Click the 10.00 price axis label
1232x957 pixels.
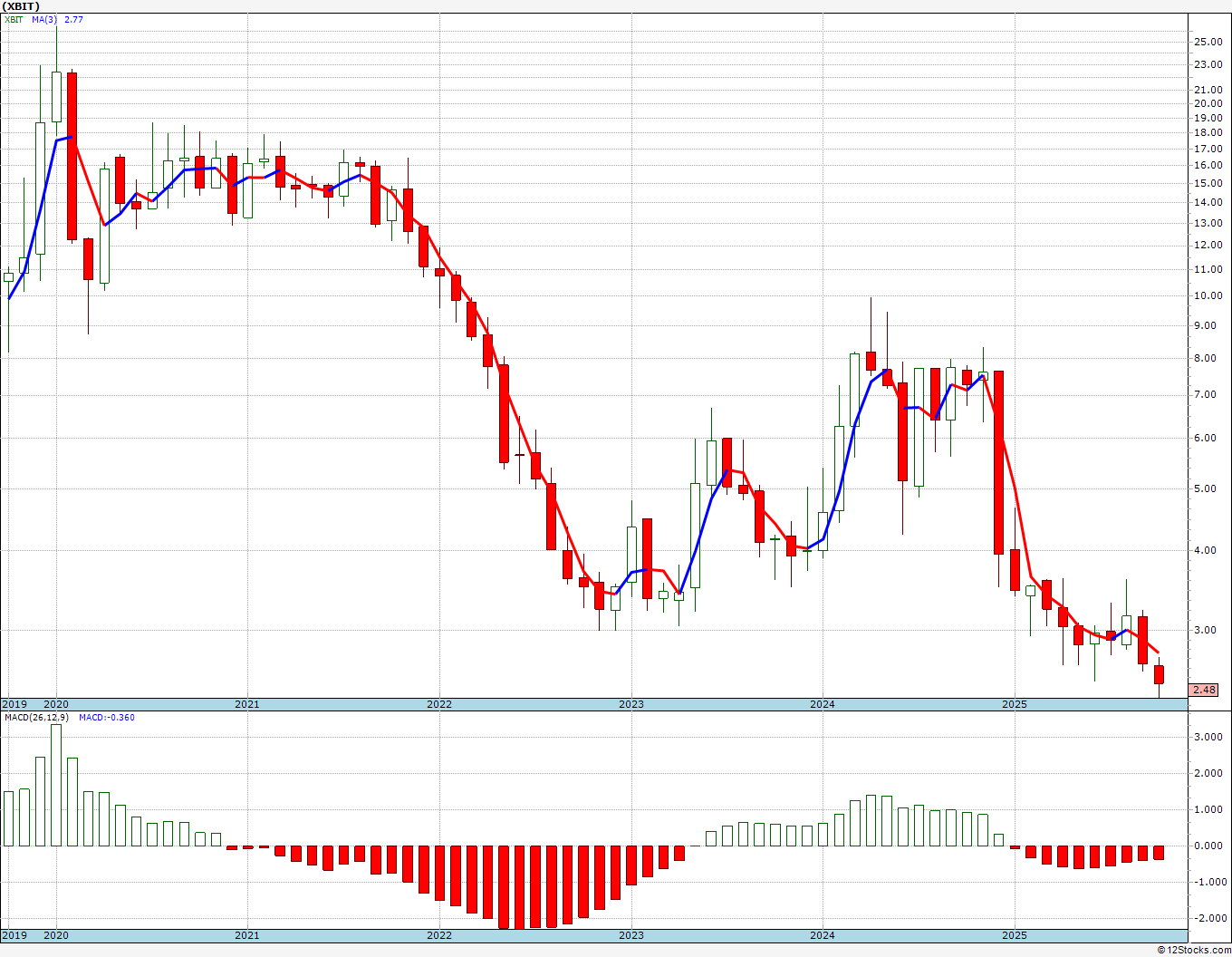point(1208,295)
